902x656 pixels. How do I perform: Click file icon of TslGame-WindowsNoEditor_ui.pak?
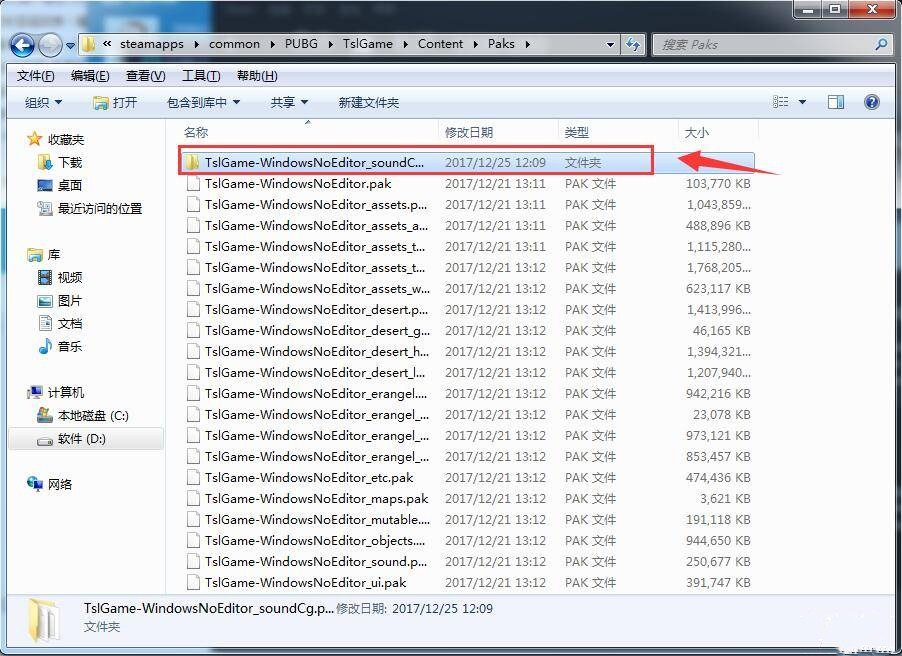[x=194, y=582]
